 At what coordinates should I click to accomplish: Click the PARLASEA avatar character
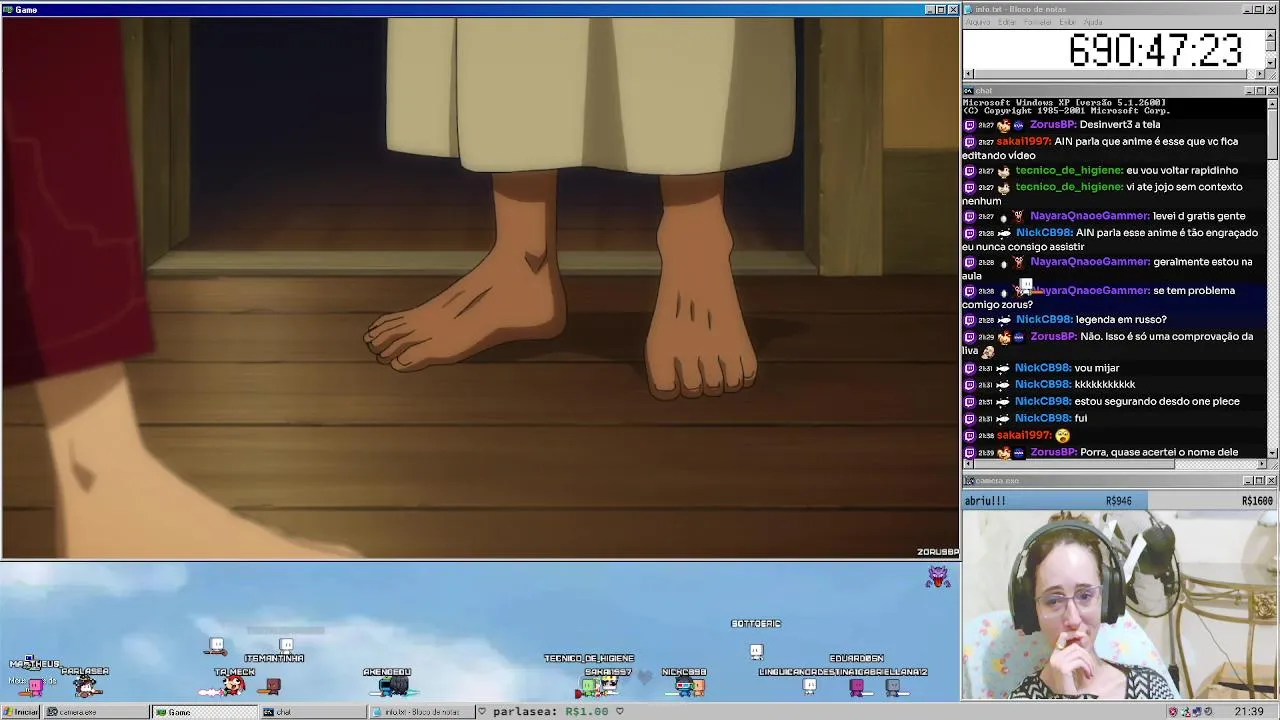point(87,686)
